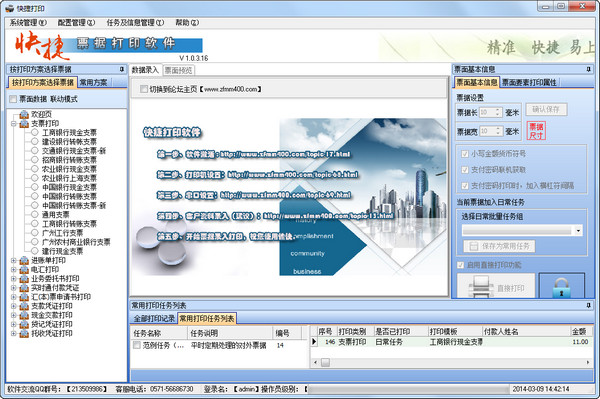Pin the 票面基本信息 panel pushpin
The image size is (600, 399).
588,69
